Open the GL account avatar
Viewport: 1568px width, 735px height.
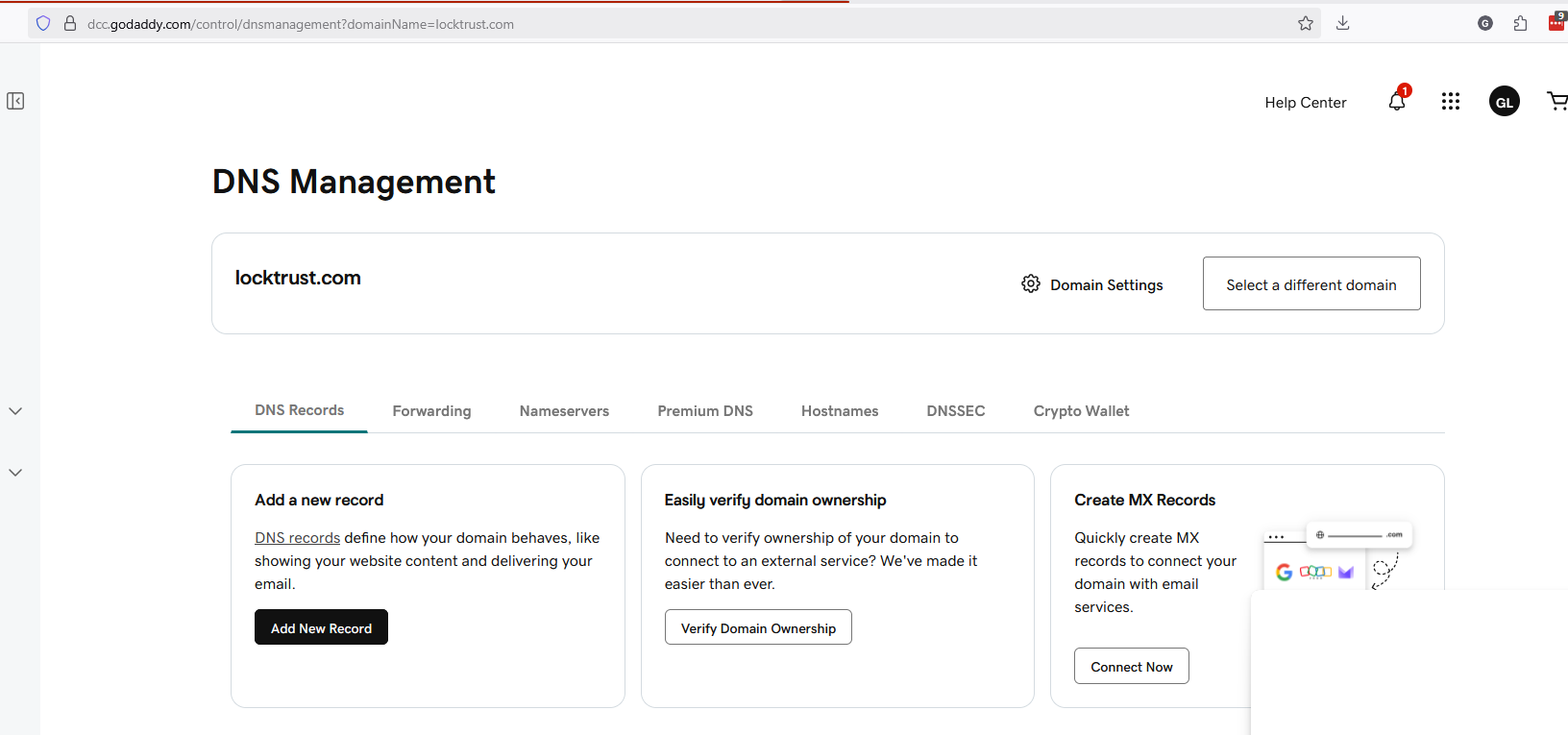[x=1505, y=101]
